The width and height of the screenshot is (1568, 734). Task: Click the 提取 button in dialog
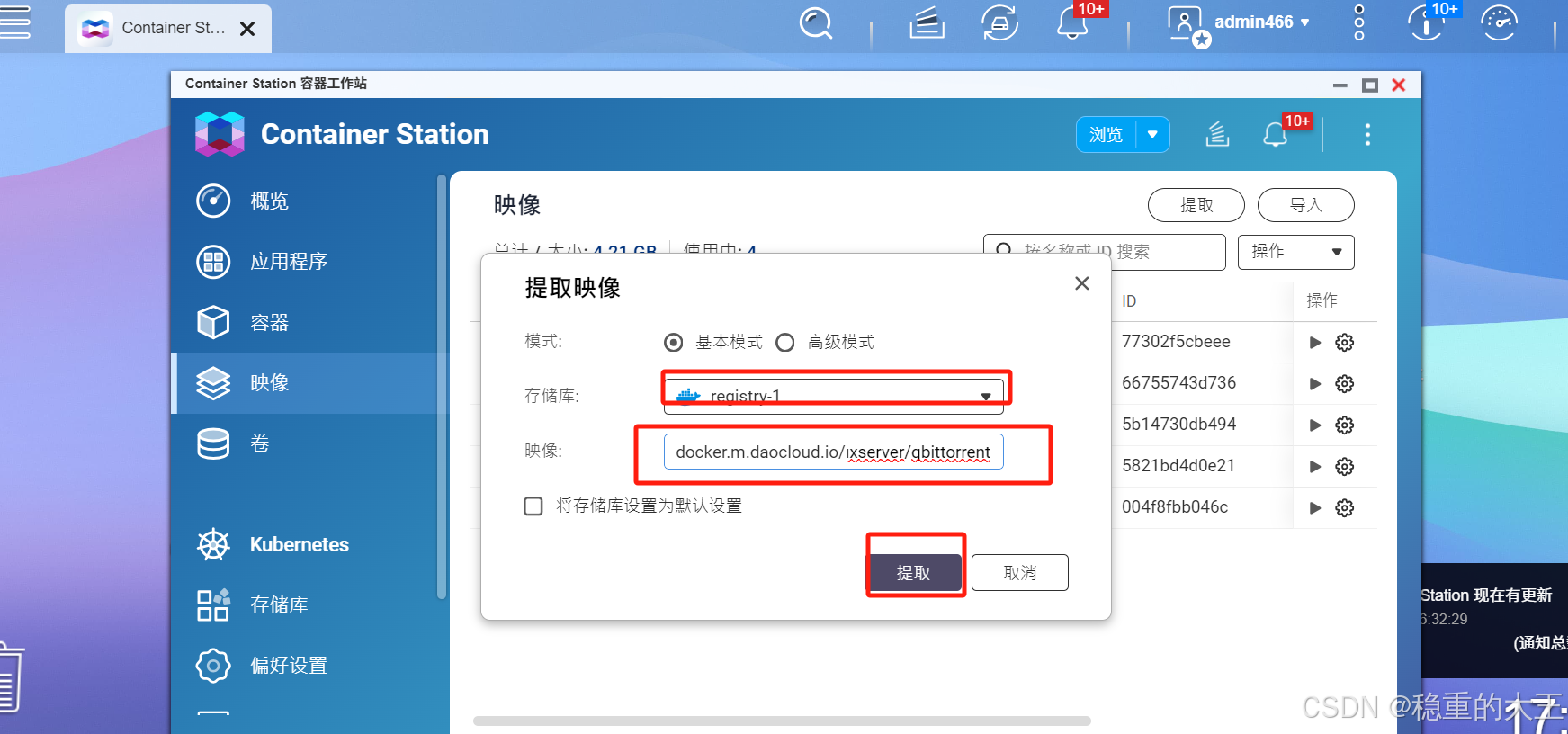point(913,573)
